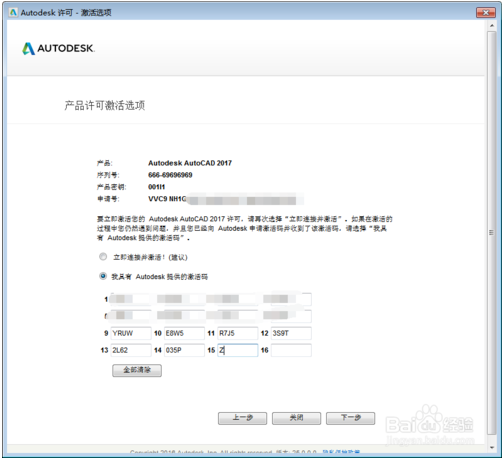Click the scrollbar down arrow
The image size is (503, 458).
click(x=492, y=447)
